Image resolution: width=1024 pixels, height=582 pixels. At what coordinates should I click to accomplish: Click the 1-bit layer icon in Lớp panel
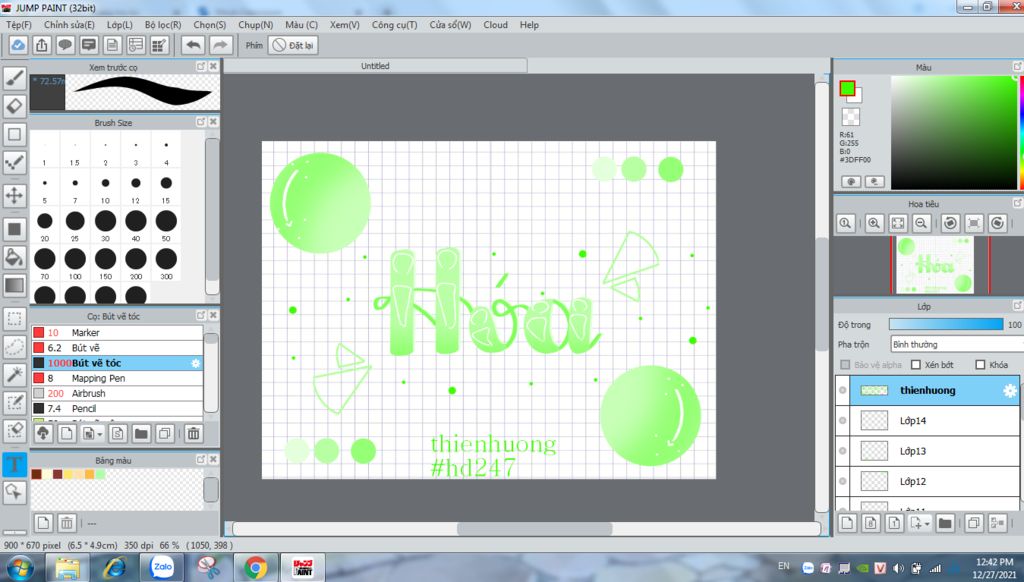point(894,523)
